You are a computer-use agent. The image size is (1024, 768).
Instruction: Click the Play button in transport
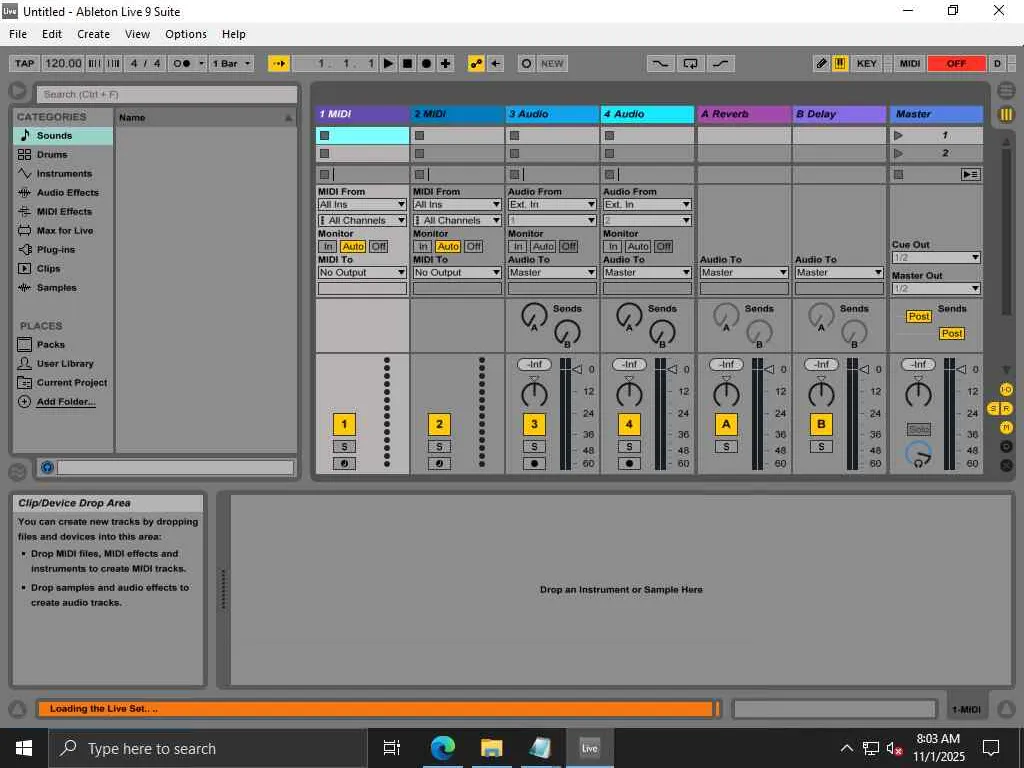click(389, 63)
